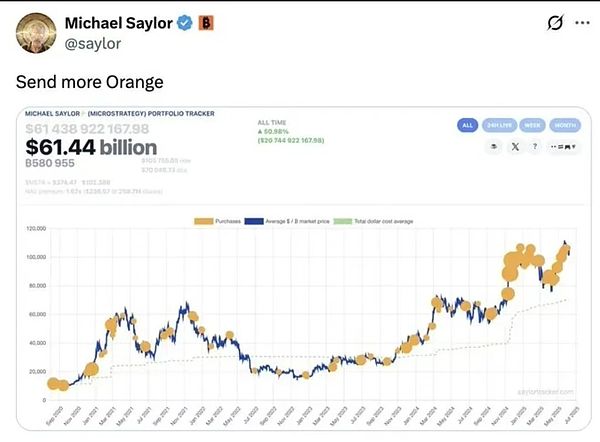
Task: Click the small hat icon beside X icon
Action: click(x=494, y=146)
